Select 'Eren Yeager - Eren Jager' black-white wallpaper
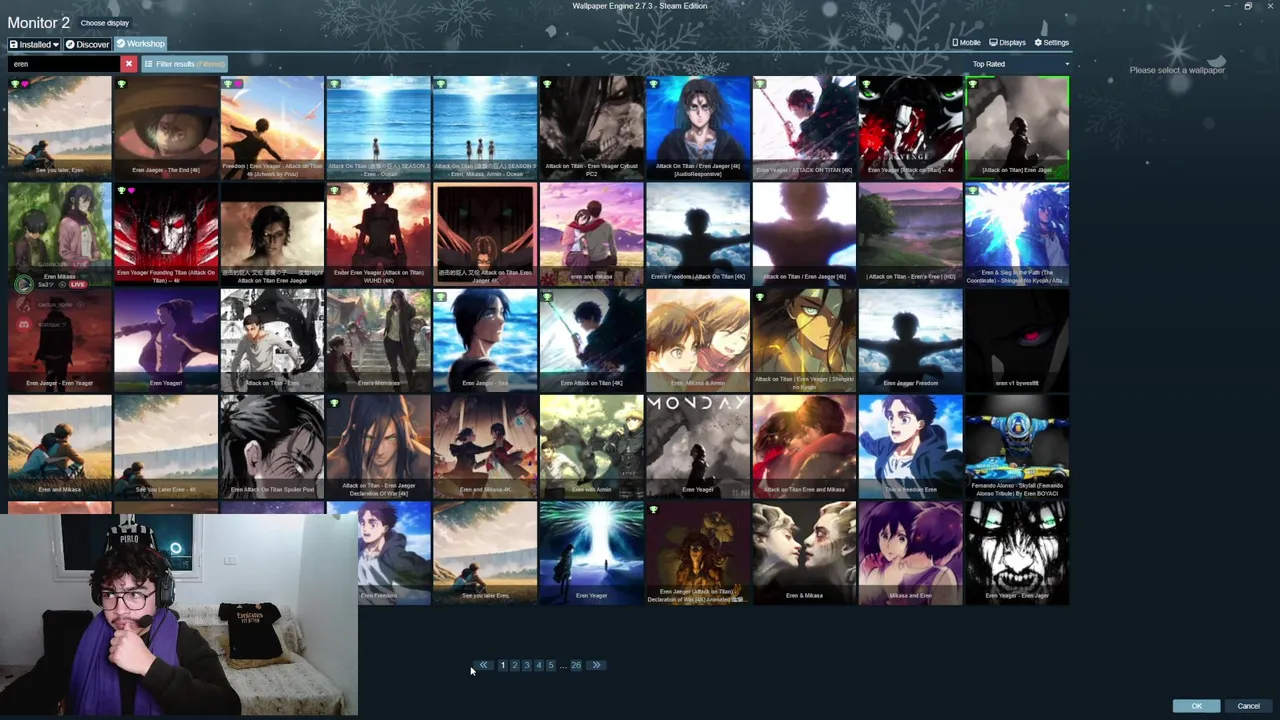This screenshot has height=720, width=1280. pyautogui.click(x=1017, y=553)
